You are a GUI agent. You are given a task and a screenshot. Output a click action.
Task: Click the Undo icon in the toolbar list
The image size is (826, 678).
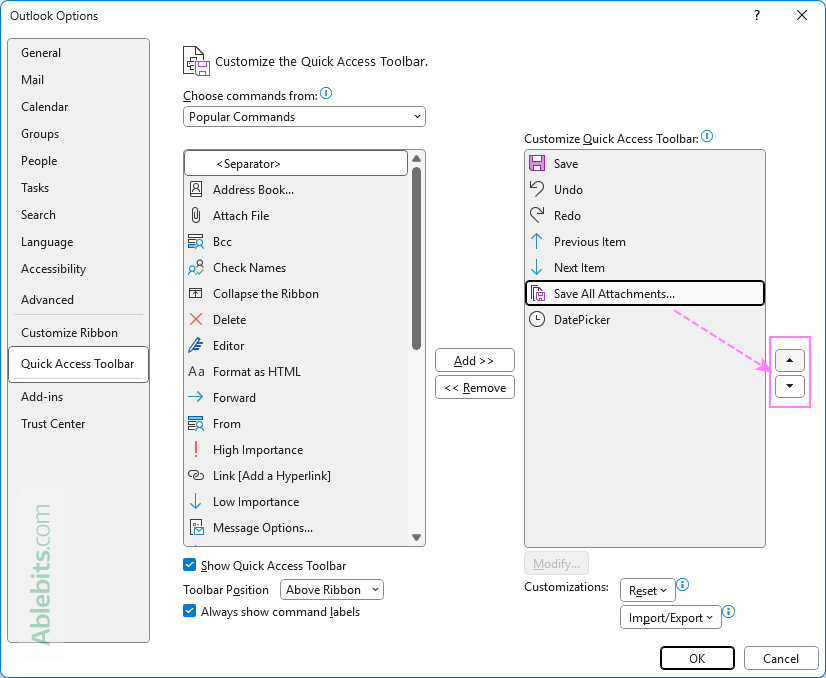(537, 189)
